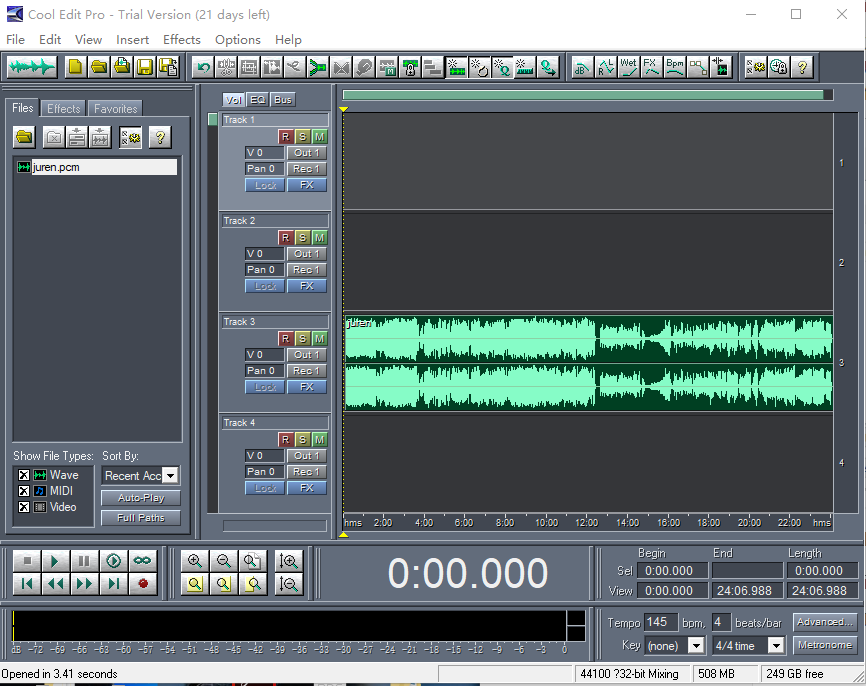
Task: Click the dB volume envelopes toolbar icon
Action: tap(582, 67)
